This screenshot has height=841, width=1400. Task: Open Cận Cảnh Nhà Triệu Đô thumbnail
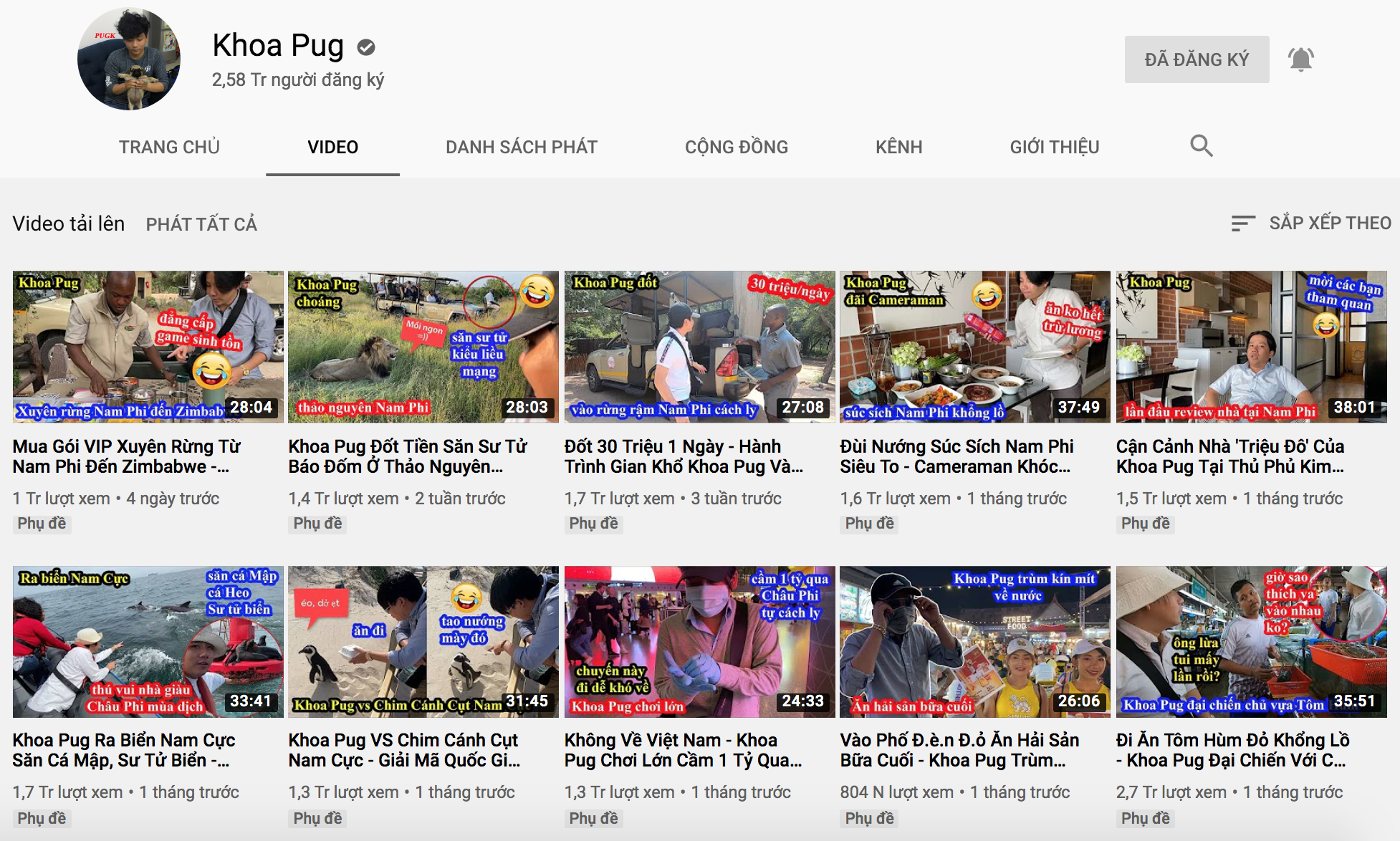[x=1252, y=347]
